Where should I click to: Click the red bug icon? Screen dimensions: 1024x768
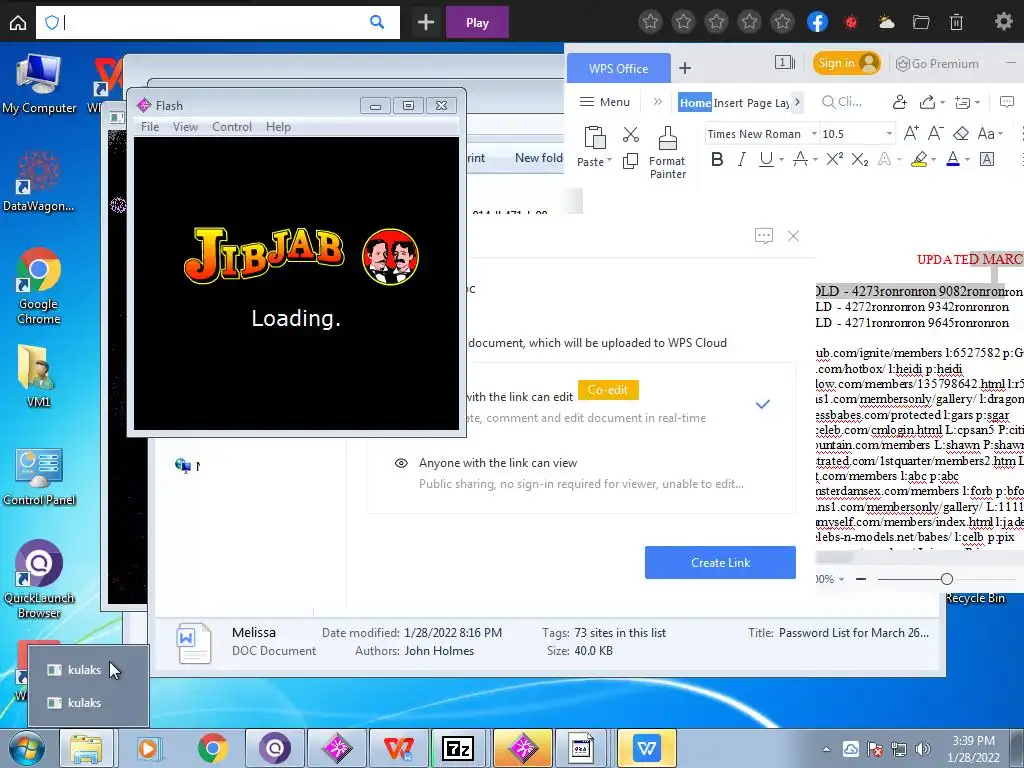coord(850,22)
